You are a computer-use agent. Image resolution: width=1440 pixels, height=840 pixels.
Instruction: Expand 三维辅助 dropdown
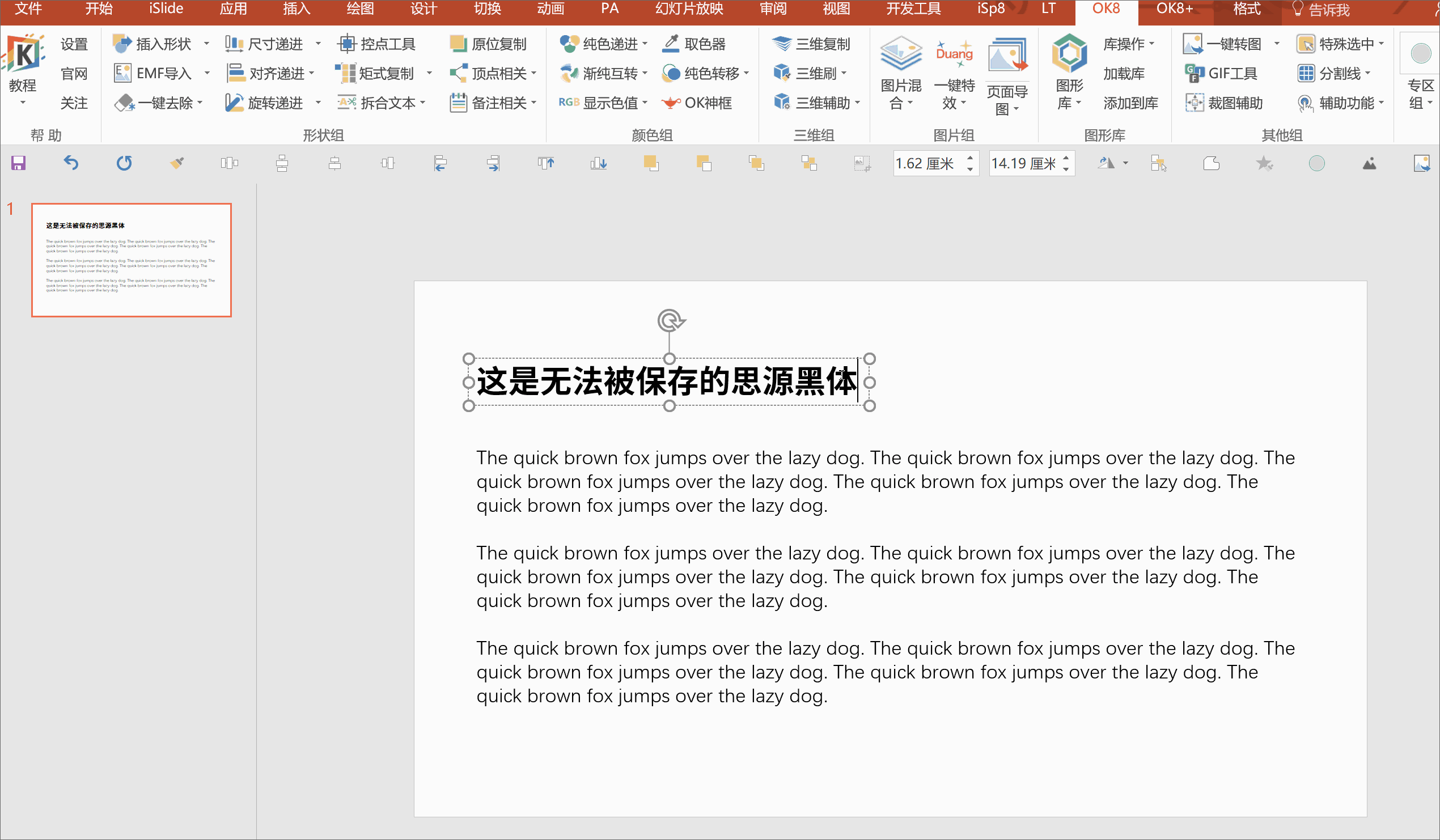(857, 103)
